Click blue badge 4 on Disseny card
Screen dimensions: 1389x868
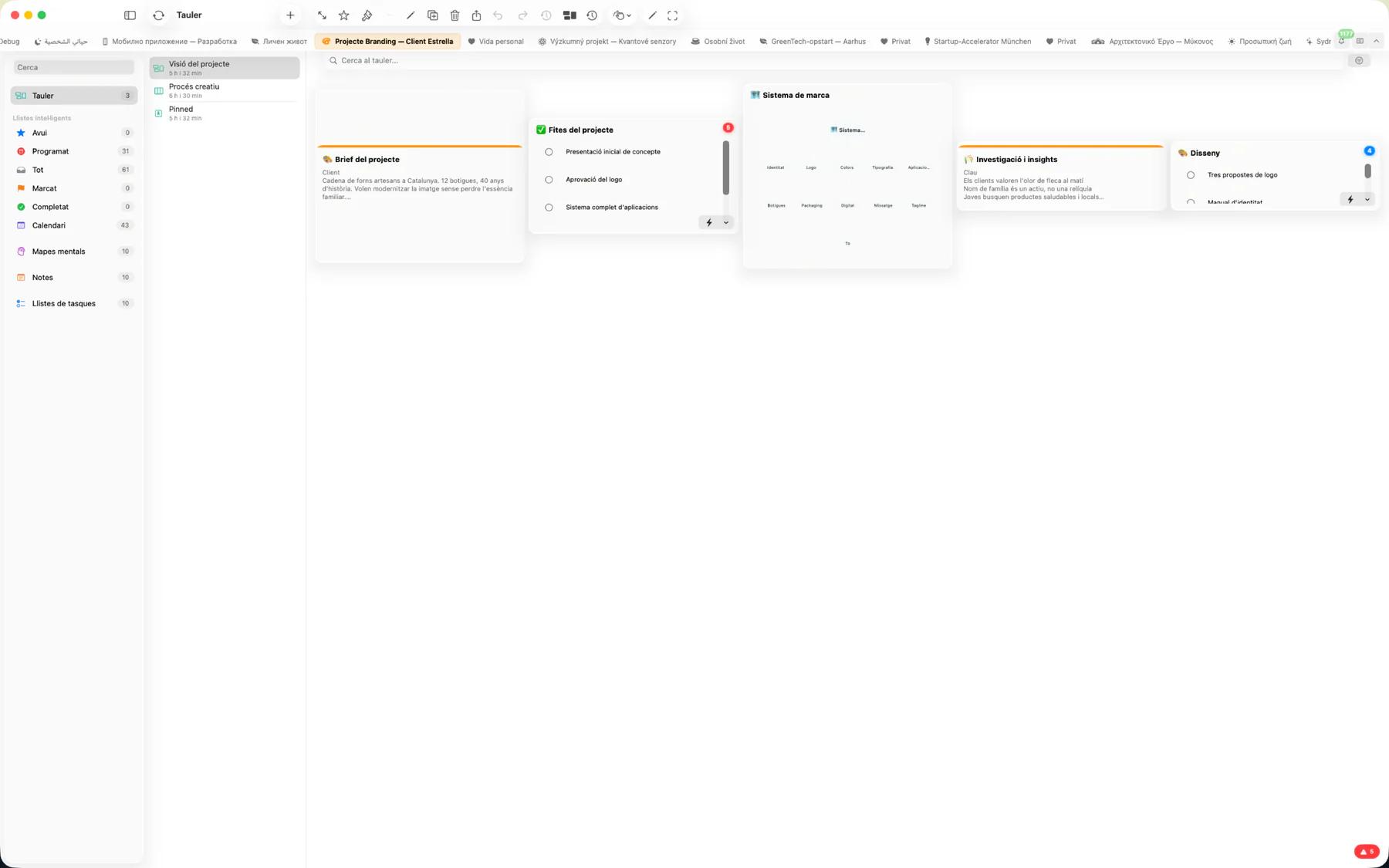tap(1369, 151)
